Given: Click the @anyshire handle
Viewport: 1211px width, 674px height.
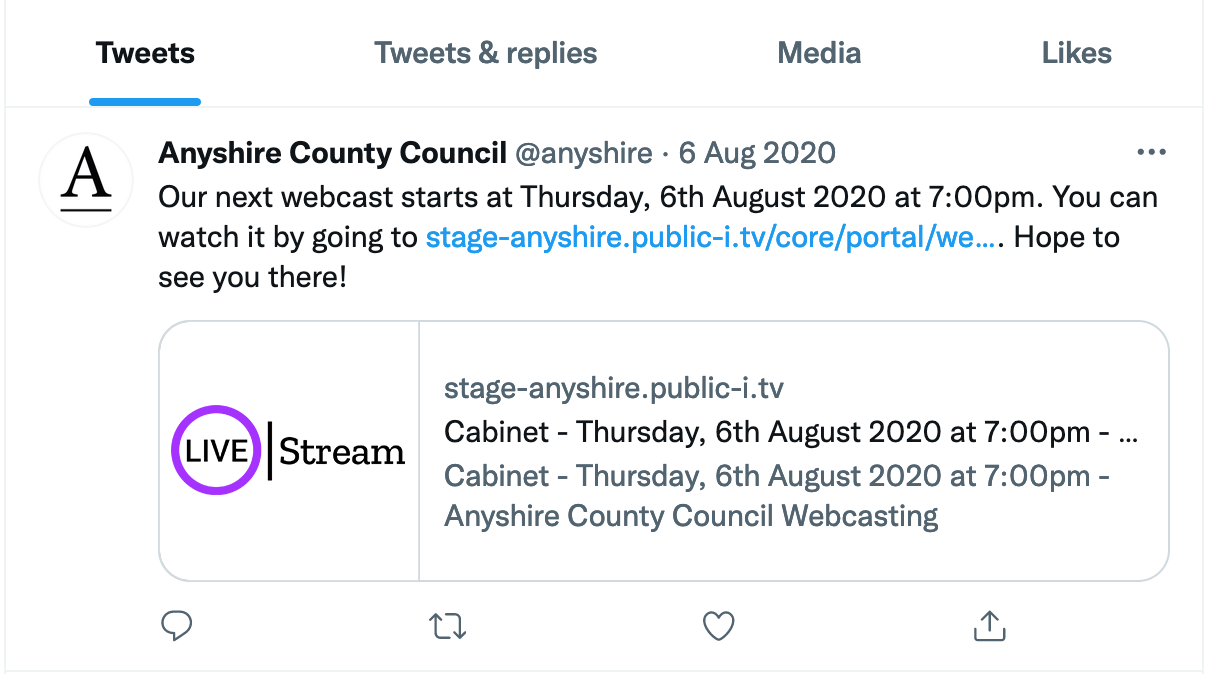Looking at the screenshot, I should 583,153.
